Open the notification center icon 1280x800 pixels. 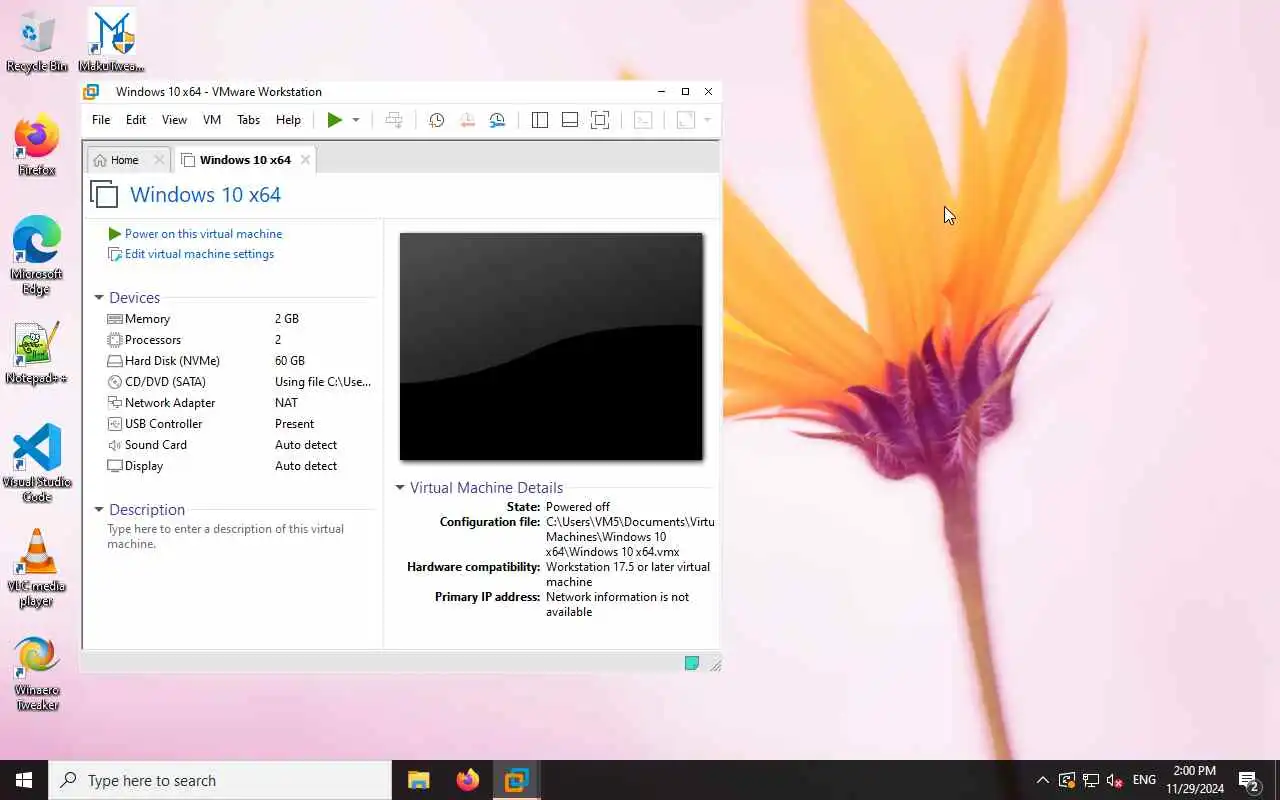pos(1249,780)
